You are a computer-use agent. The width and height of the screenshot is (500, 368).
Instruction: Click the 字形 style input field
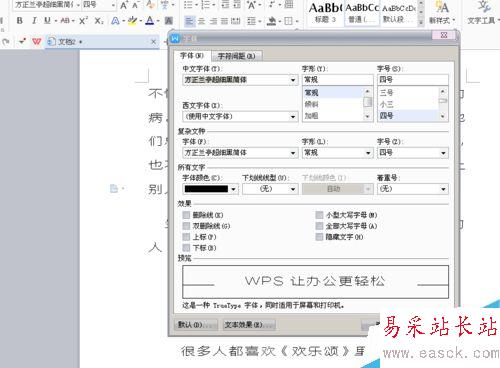tap(337, 80)
